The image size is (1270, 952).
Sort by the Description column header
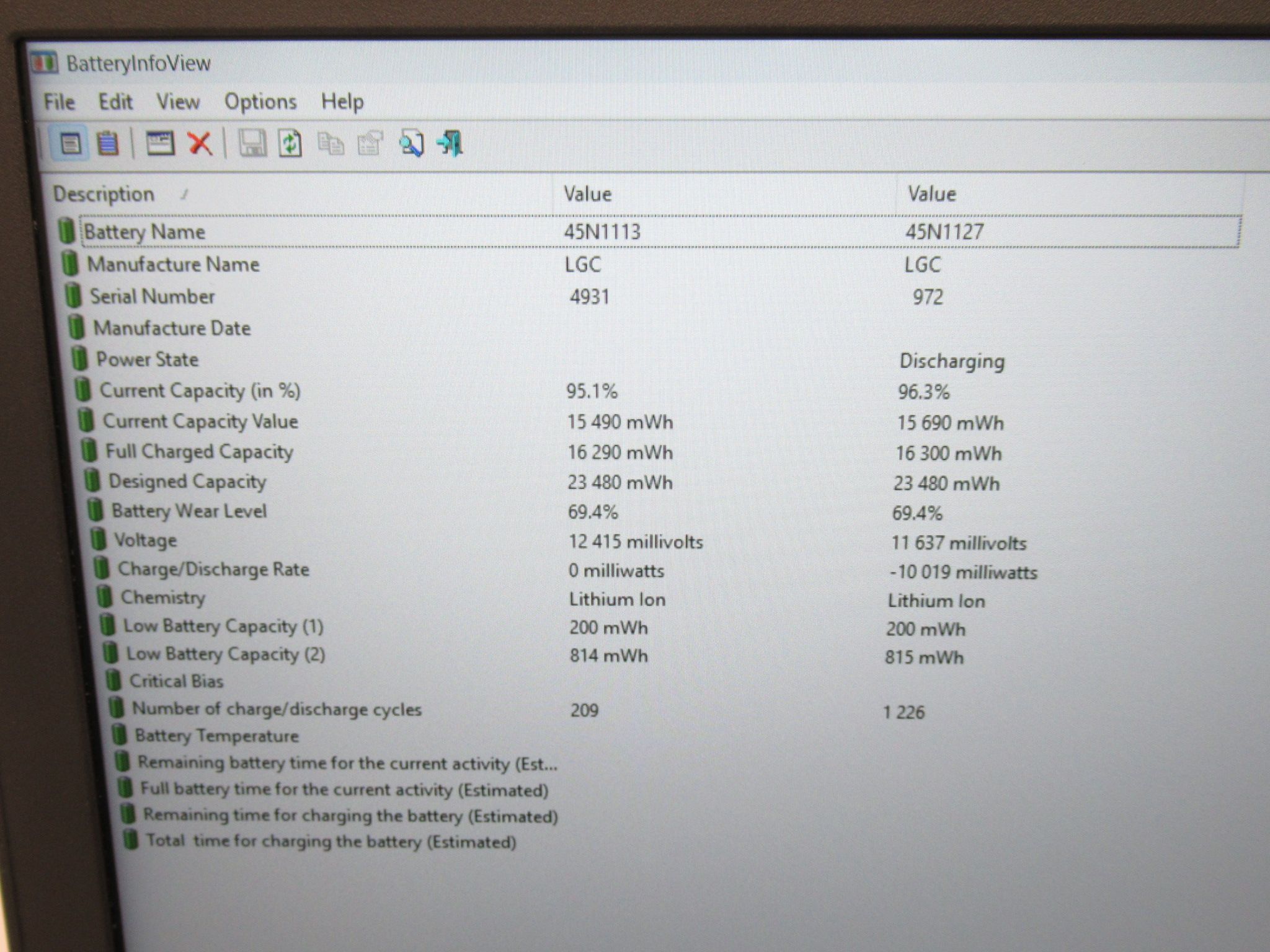(x=299, y=194)
